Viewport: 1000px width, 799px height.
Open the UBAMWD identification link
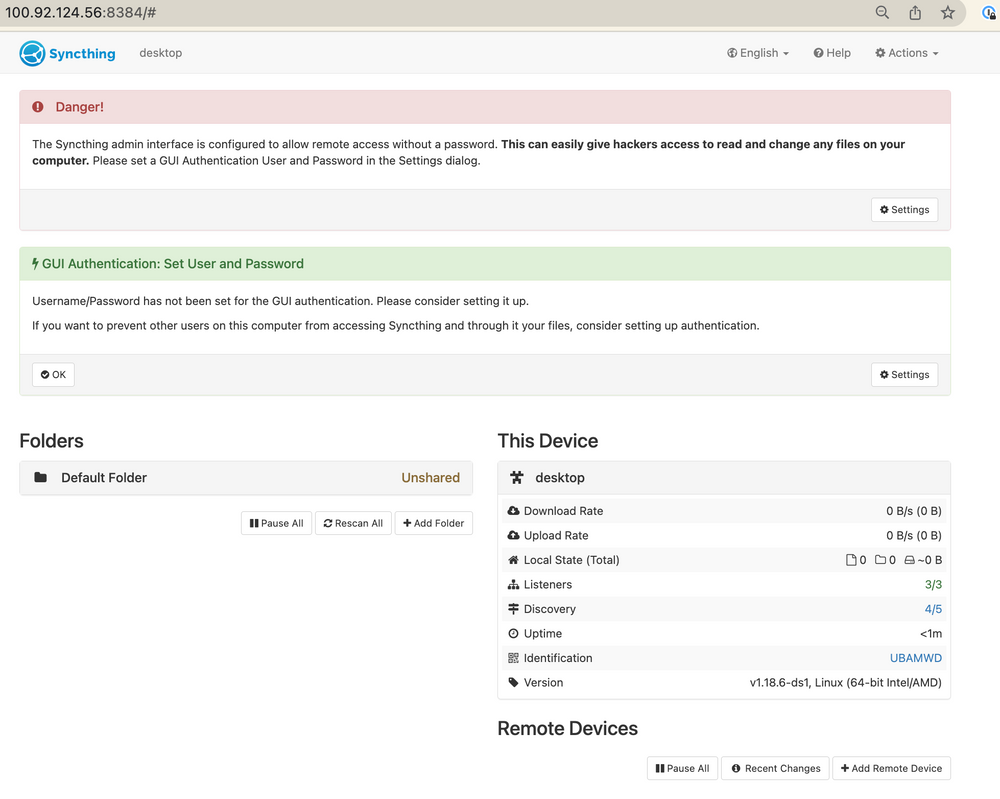coord(916,657)
